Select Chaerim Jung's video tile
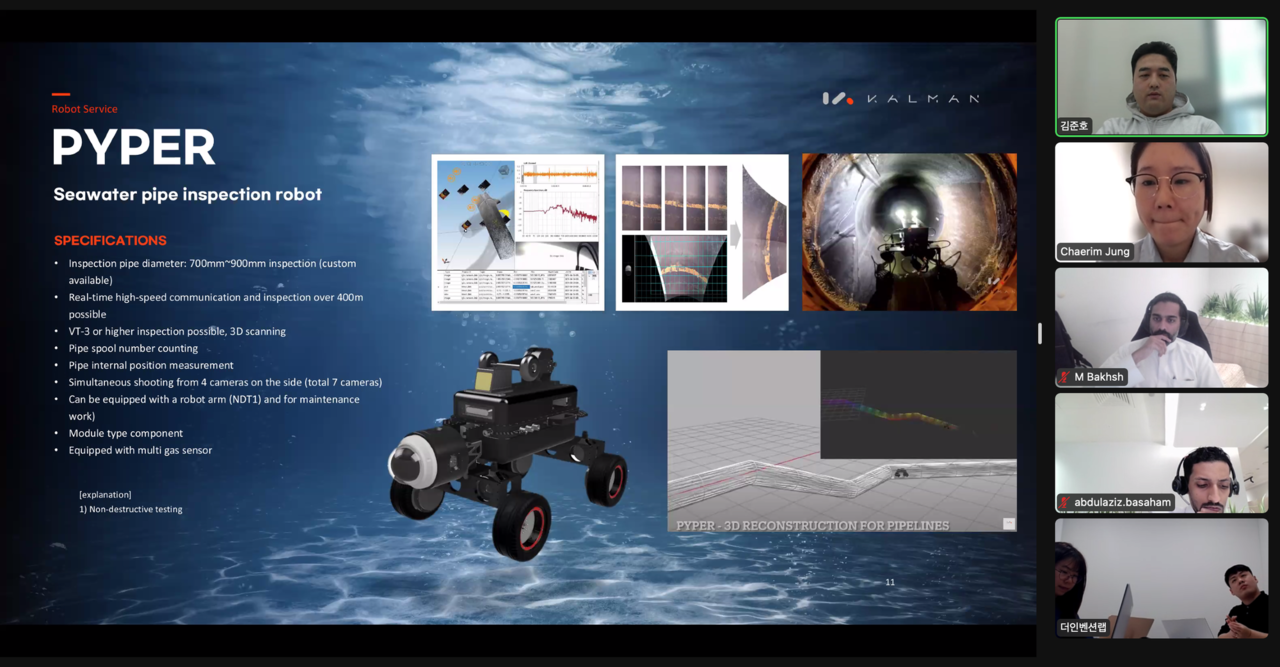Screen dimensions: 1280x667 (x=1161, y=201)
